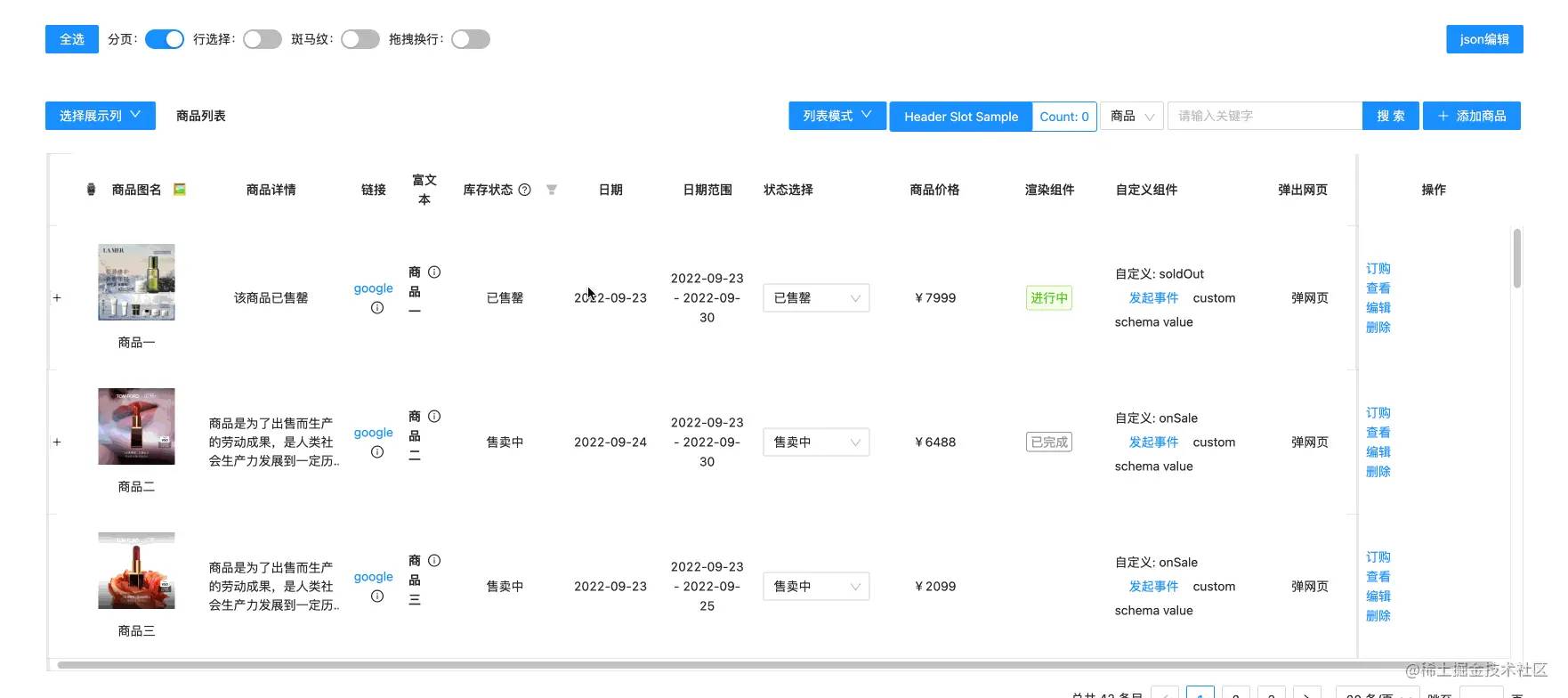Screen dimensions: 1568x698
Task: Open the 列表模式 view mode dropdown
Action: coord(837,116)
